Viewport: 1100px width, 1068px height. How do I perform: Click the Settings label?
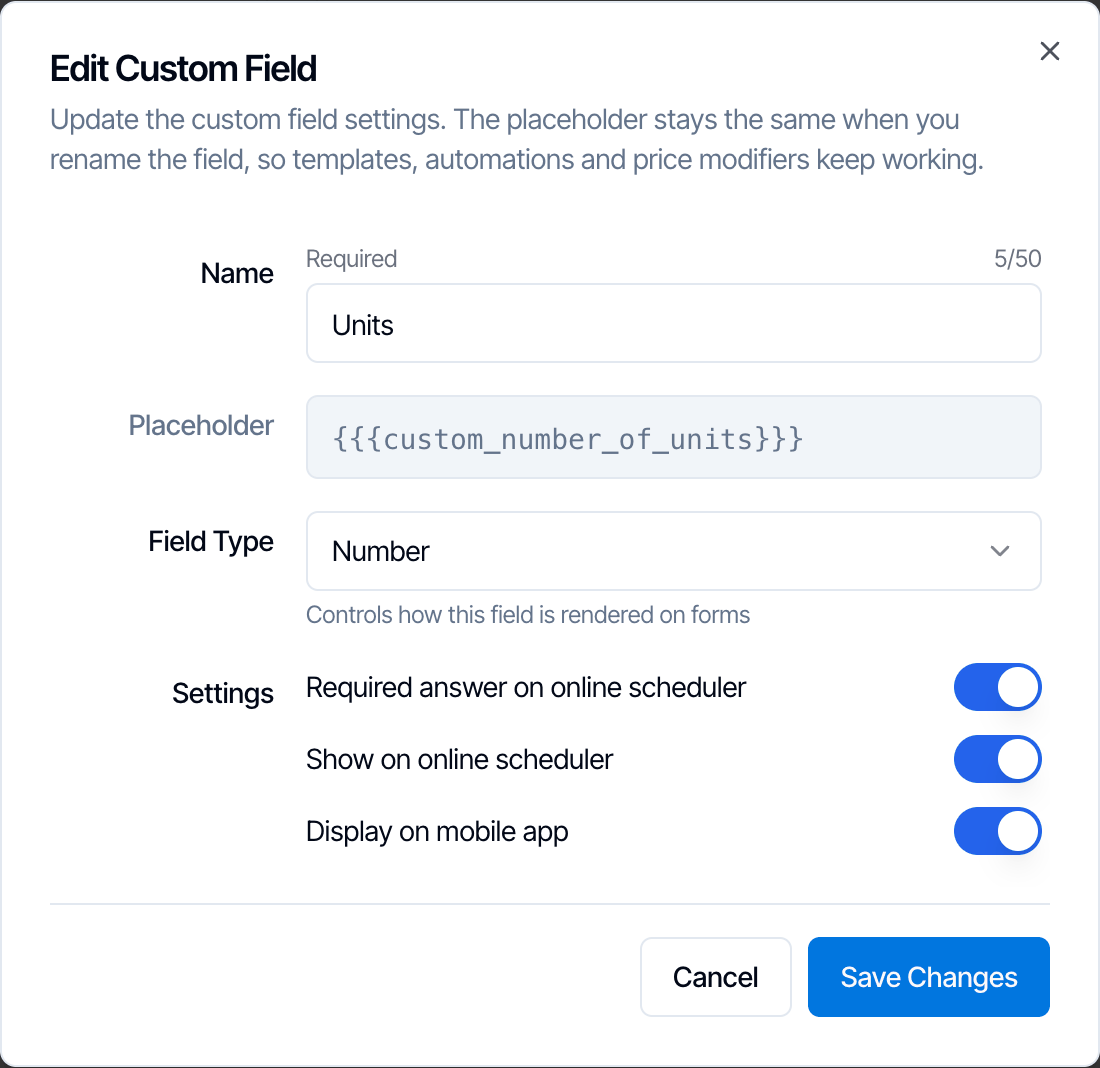tap(223, 693)
